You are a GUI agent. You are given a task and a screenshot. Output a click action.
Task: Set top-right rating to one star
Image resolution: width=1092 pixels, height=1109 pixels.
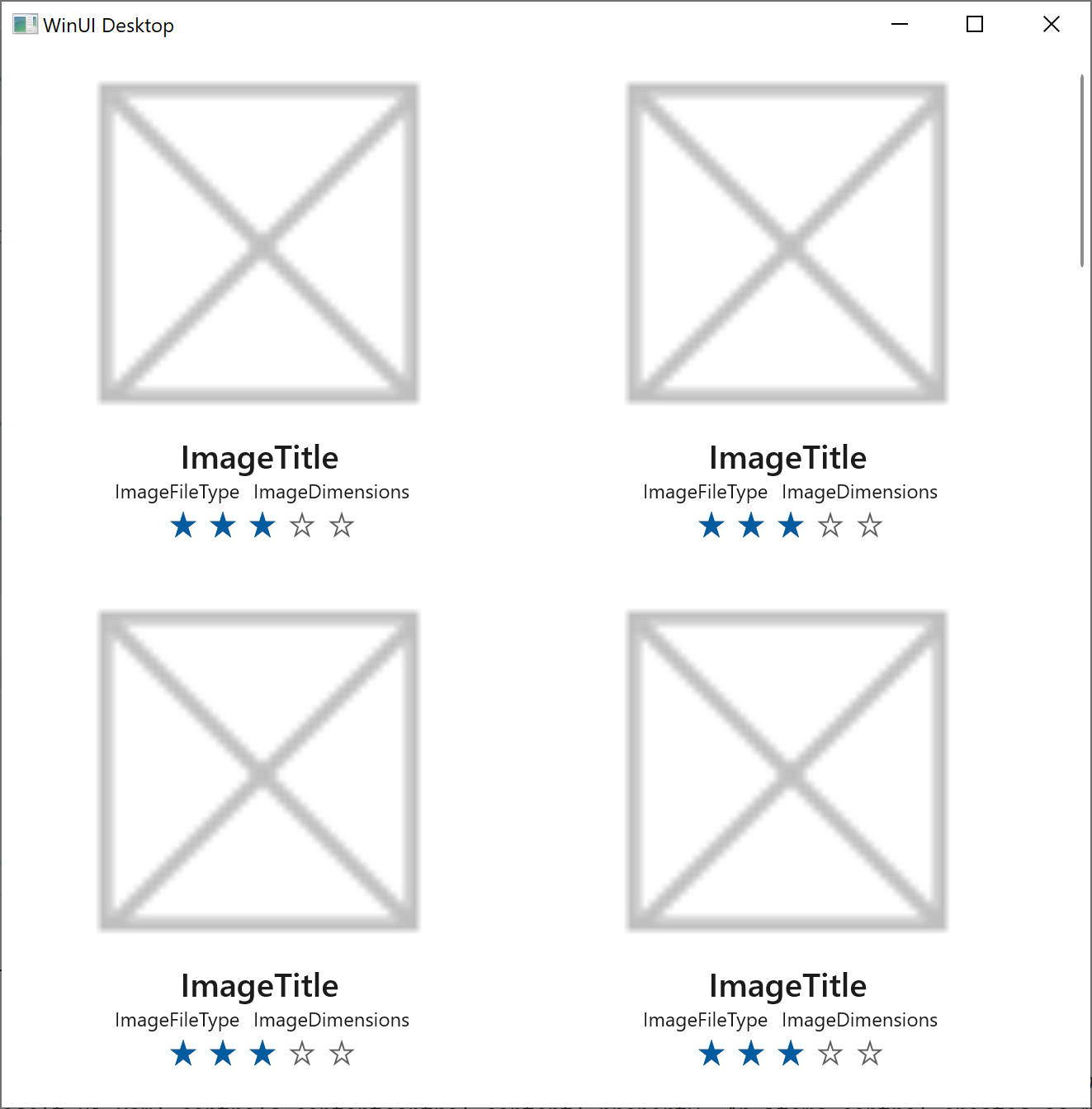711,525
